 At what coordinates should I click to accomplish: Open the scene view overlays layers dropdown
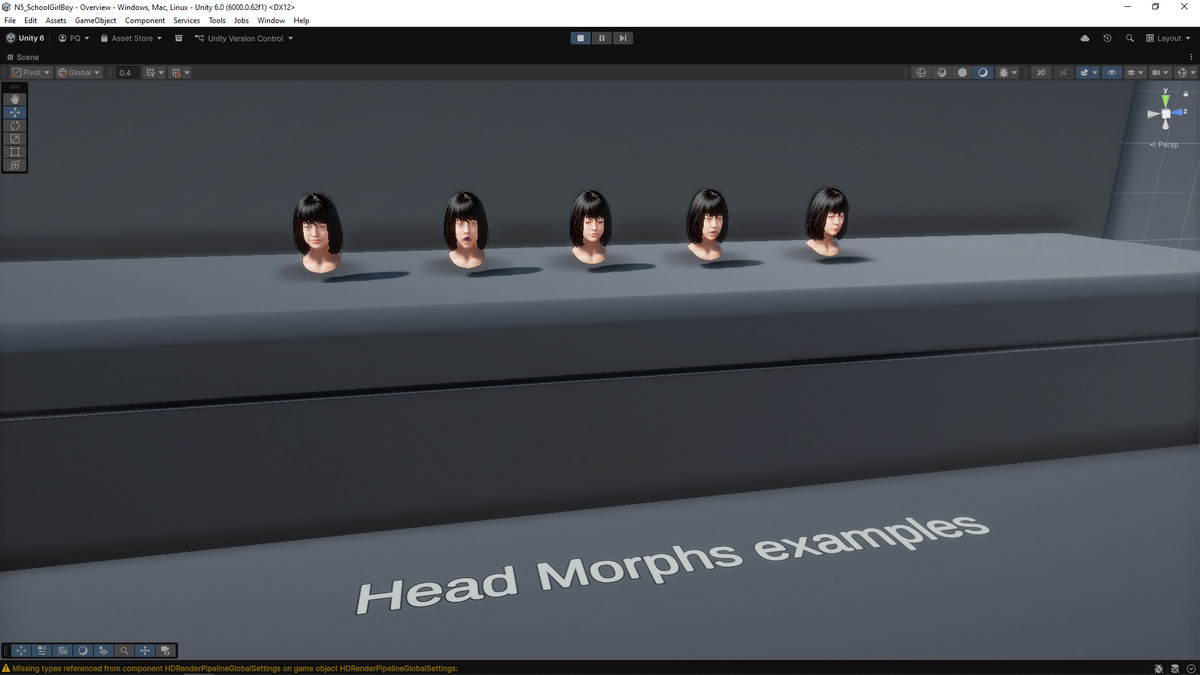pos(1135,72)
